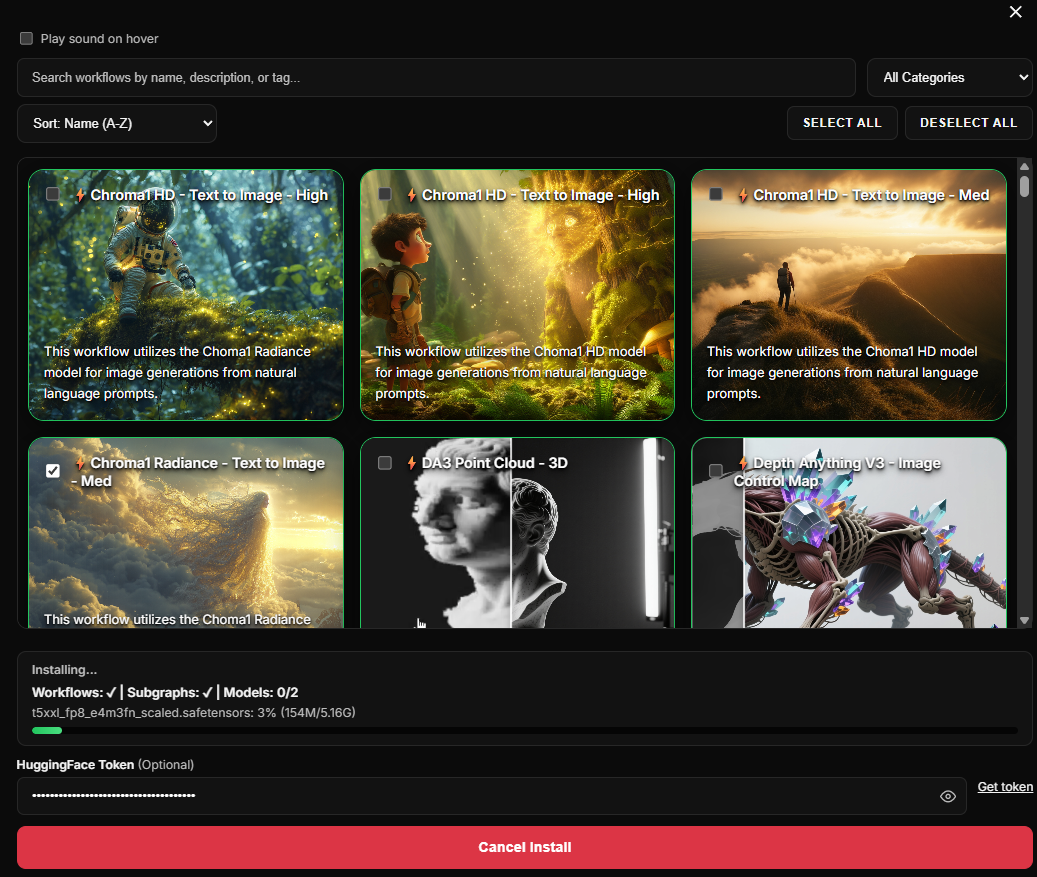Close the workflow installer dialog with X
Screen dimensions: 1037x877
[x=1016, y=12]
